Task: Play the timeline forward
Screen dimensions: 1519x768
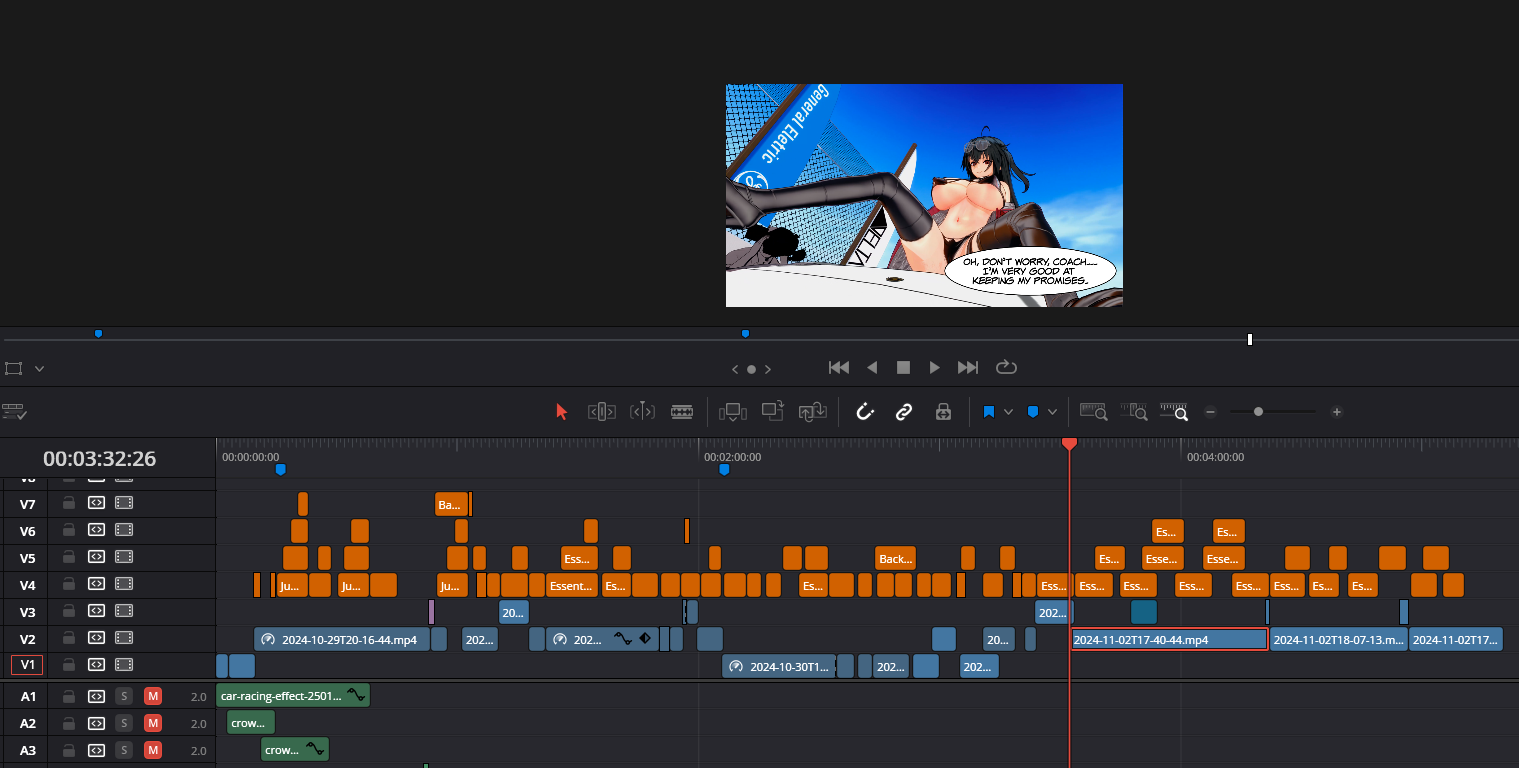Action: (935, 368)
